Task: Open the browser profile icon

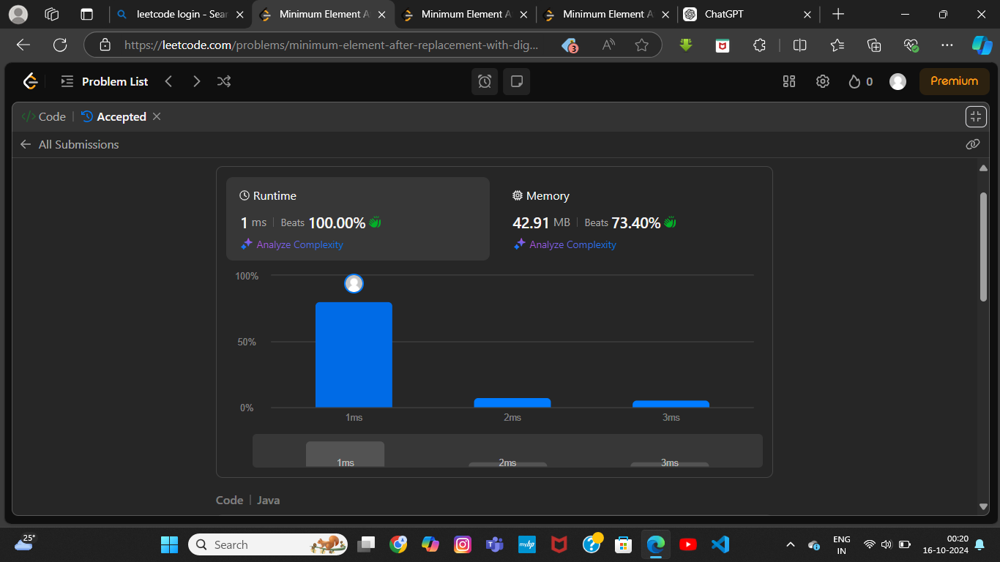Action: tap(18, 14)
